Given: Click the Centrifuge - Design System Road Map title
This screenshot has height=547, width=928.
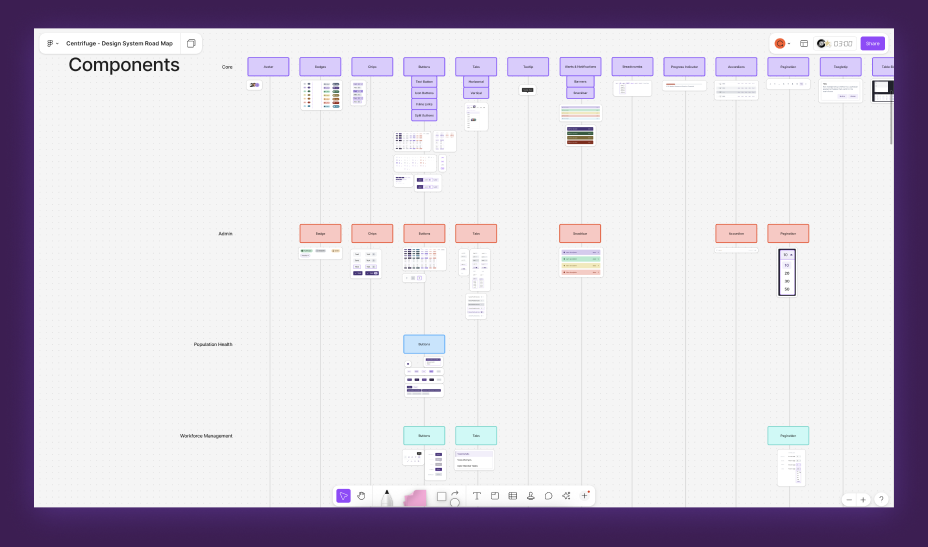Looking at the screenshot, I should point(120,43).
